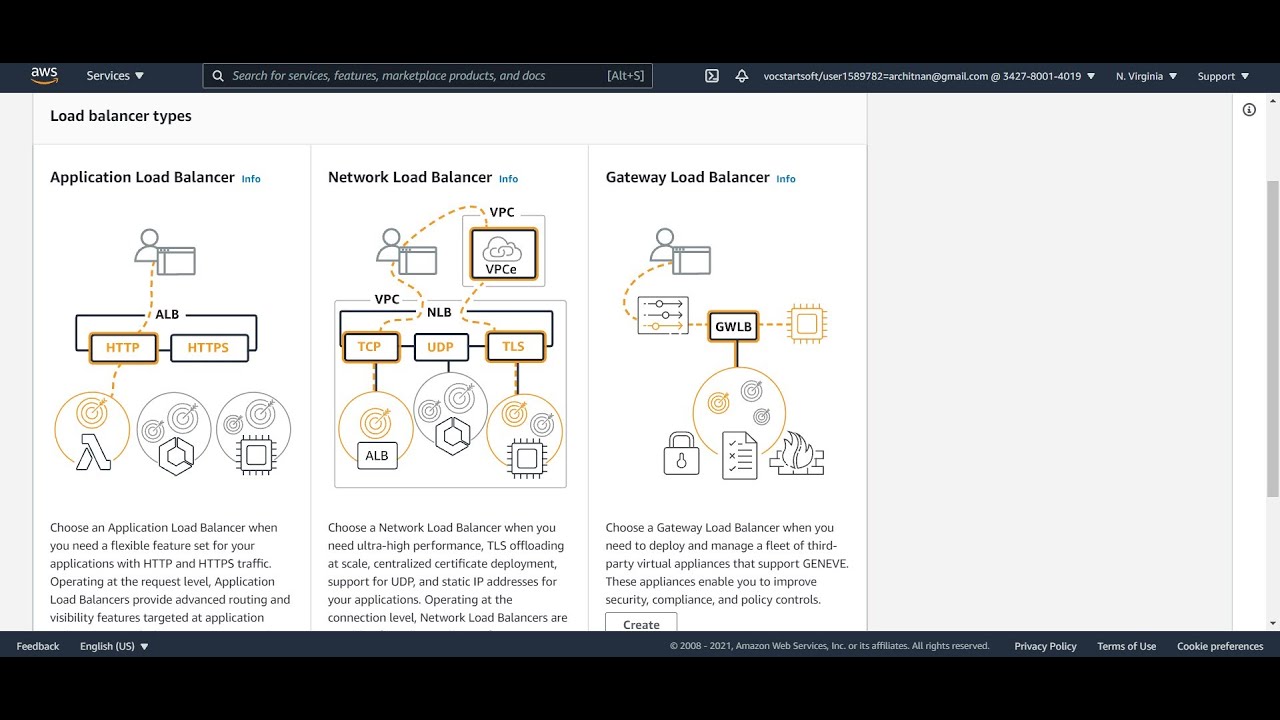
Task: Expand the account user dropdown
Action: tap(929, 76)
